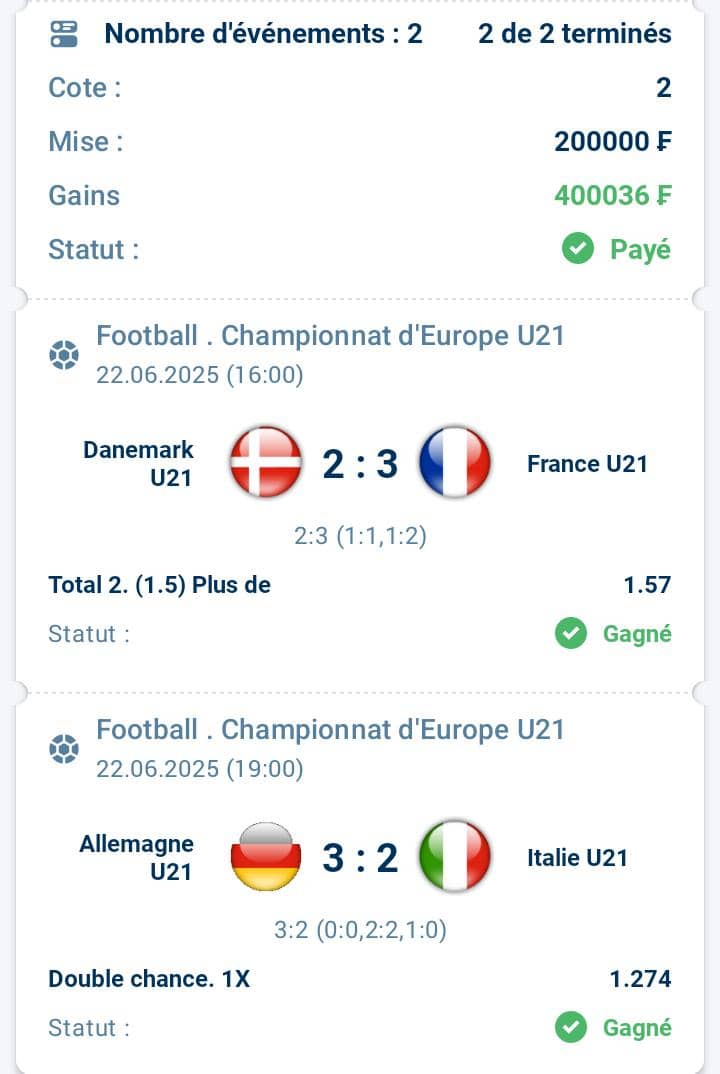This screenshot has height=1074, width=720.
Task: Tap the 3 : 2 match score
Action: coord(360,858)
